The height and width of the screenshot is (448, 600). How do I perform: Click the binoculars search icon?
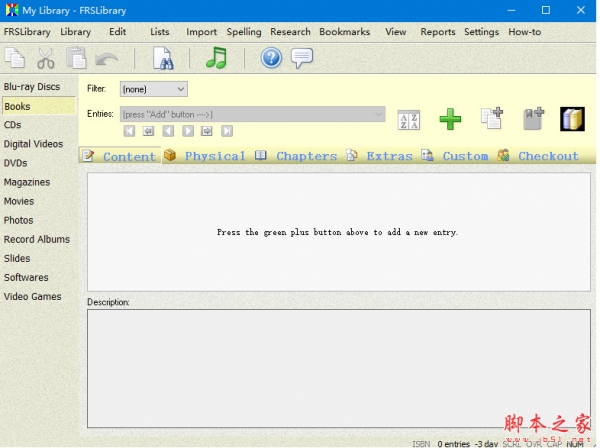tap(163, 58)
